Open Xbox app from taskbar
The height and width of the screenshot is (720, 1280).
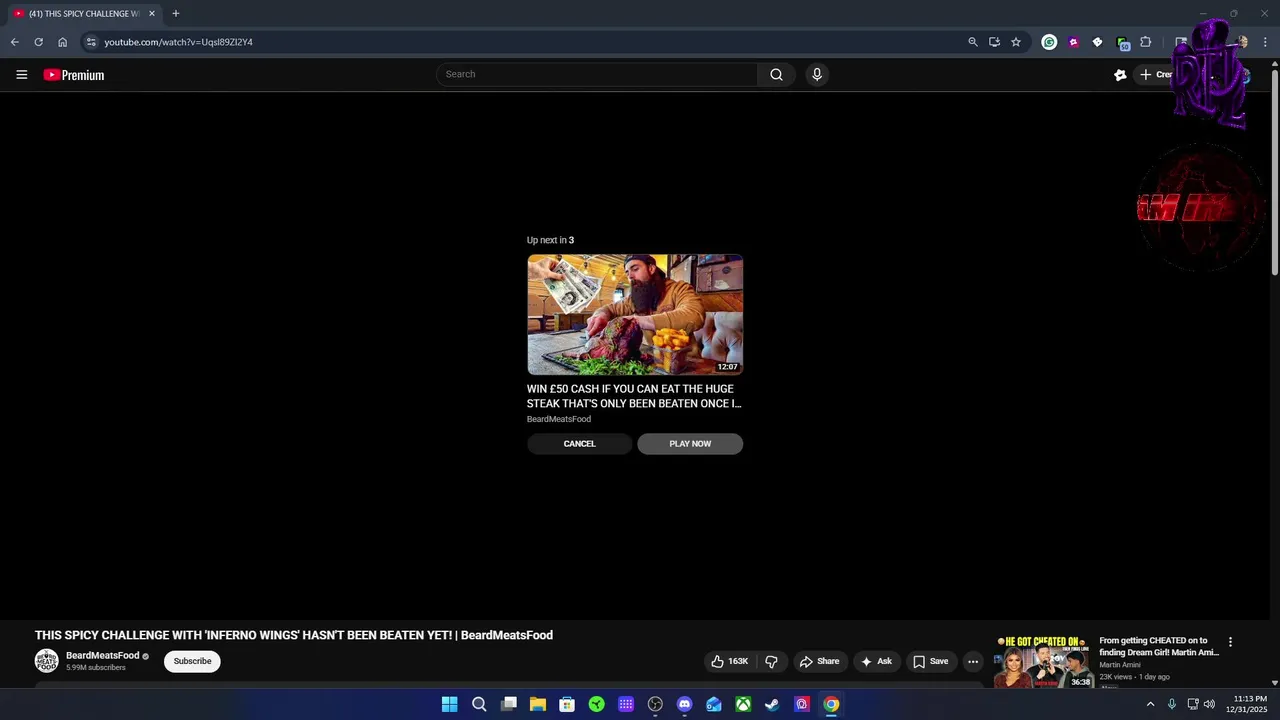tap(743, 704)
